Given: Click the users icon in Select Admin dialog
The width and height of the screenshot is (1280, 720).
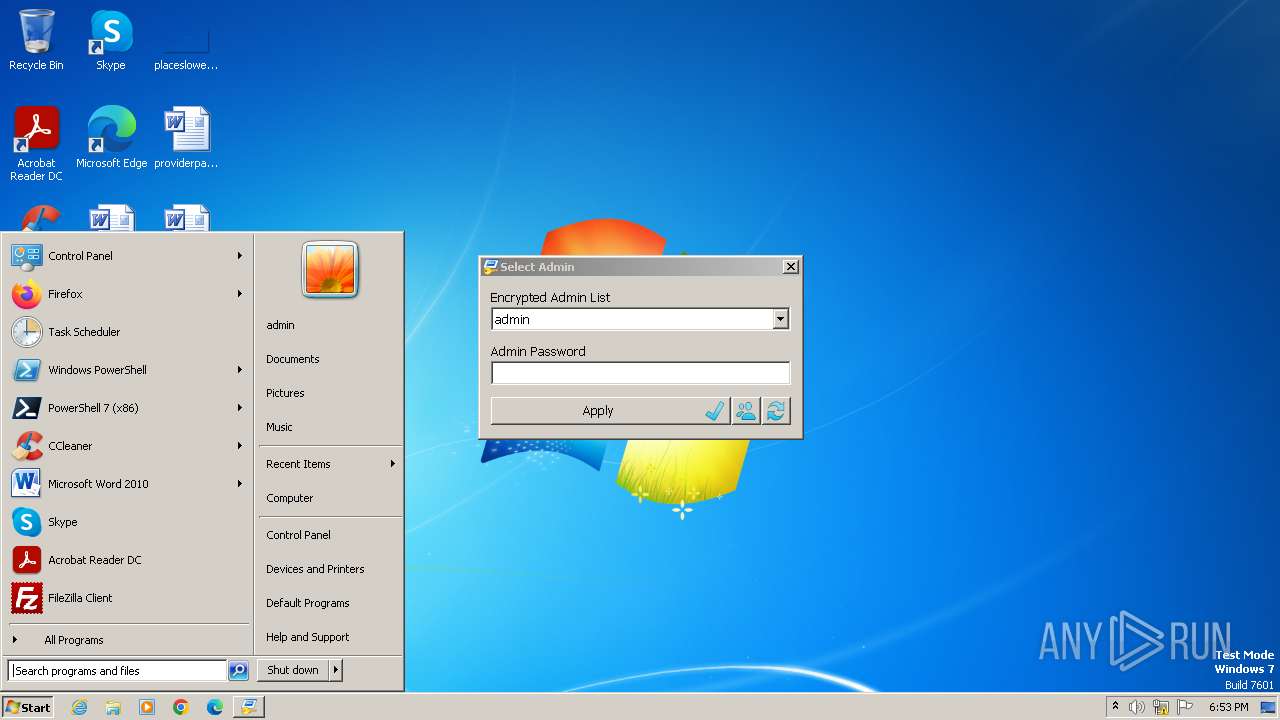Looking at the screenshot, I should coord(746,411).
